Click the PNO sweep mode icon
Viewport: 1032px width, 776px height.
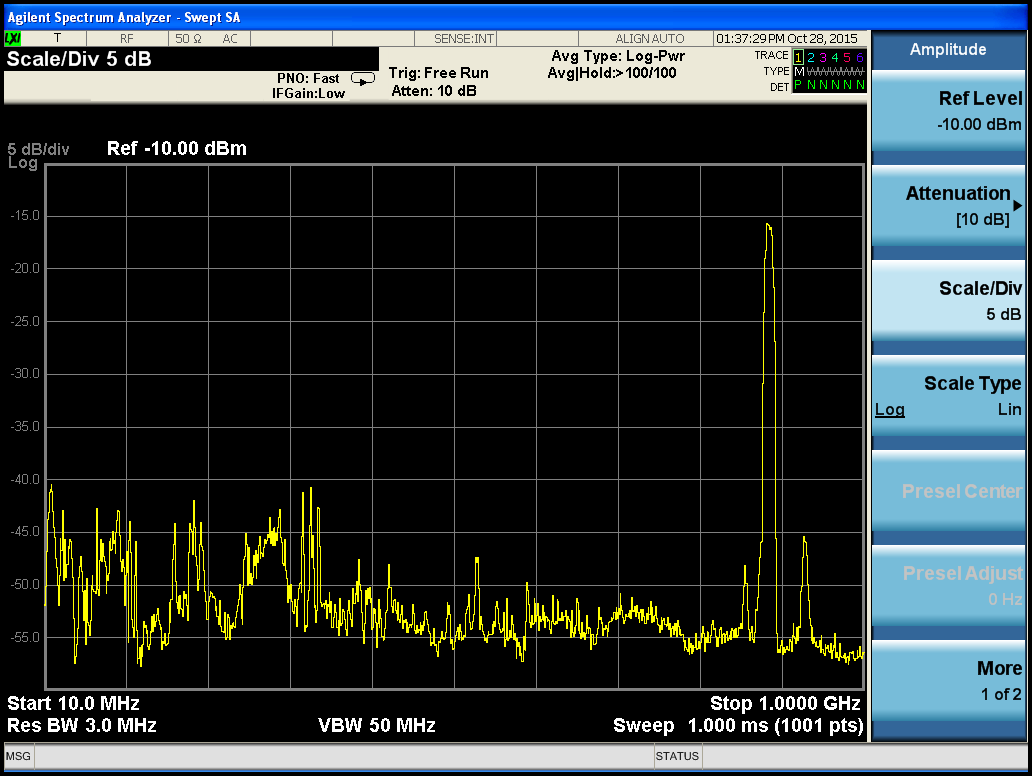pos(362,79)
